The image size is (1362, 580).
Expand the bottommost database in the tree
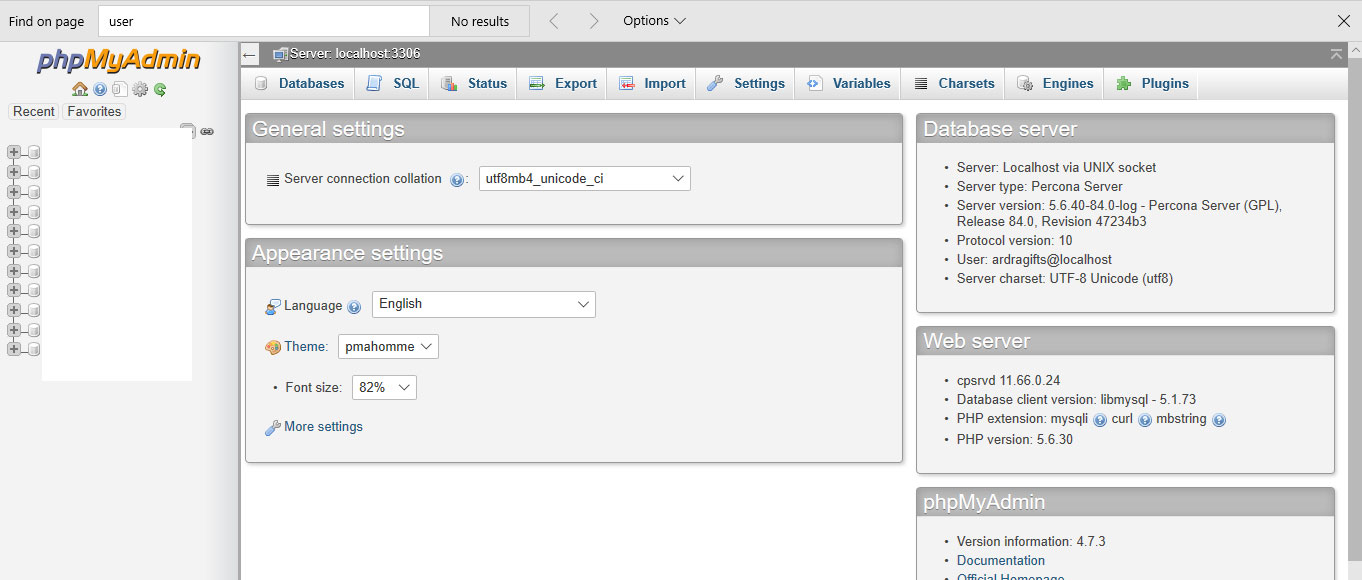(14, 349)
